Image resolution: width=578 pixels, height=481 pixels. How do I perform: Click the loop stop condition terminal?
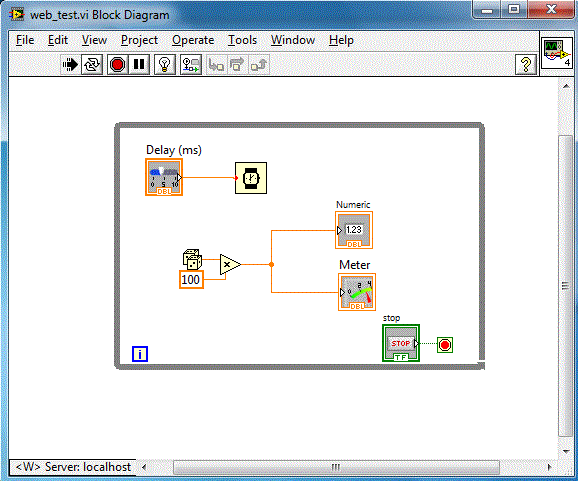[445, 345]
